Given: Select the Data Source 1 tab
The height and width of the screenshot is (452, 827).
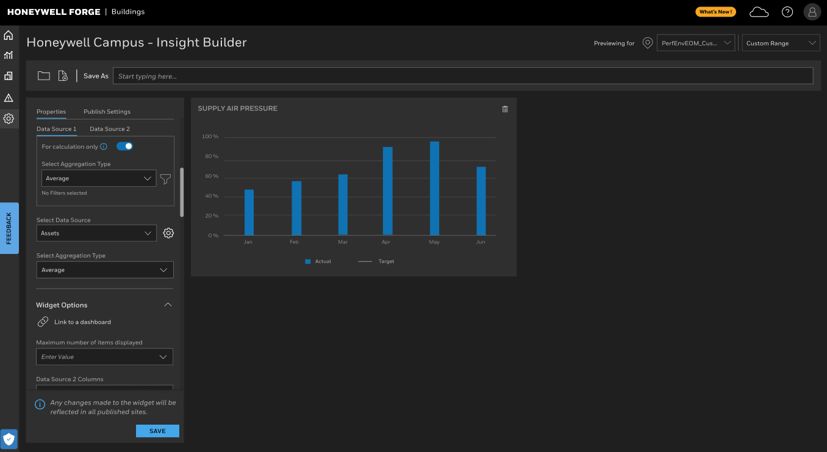Looking at the screenshot, I should pyautogui.click(x=56, y=129).
